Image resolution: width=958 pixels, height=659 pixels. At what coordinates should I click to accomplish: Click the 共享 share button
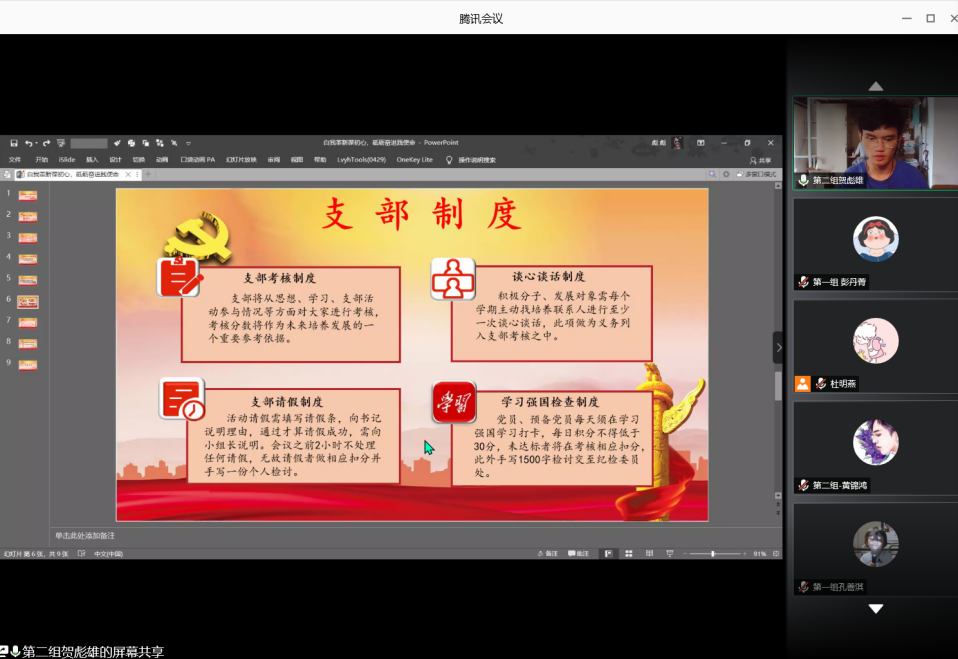pos(760,159)
